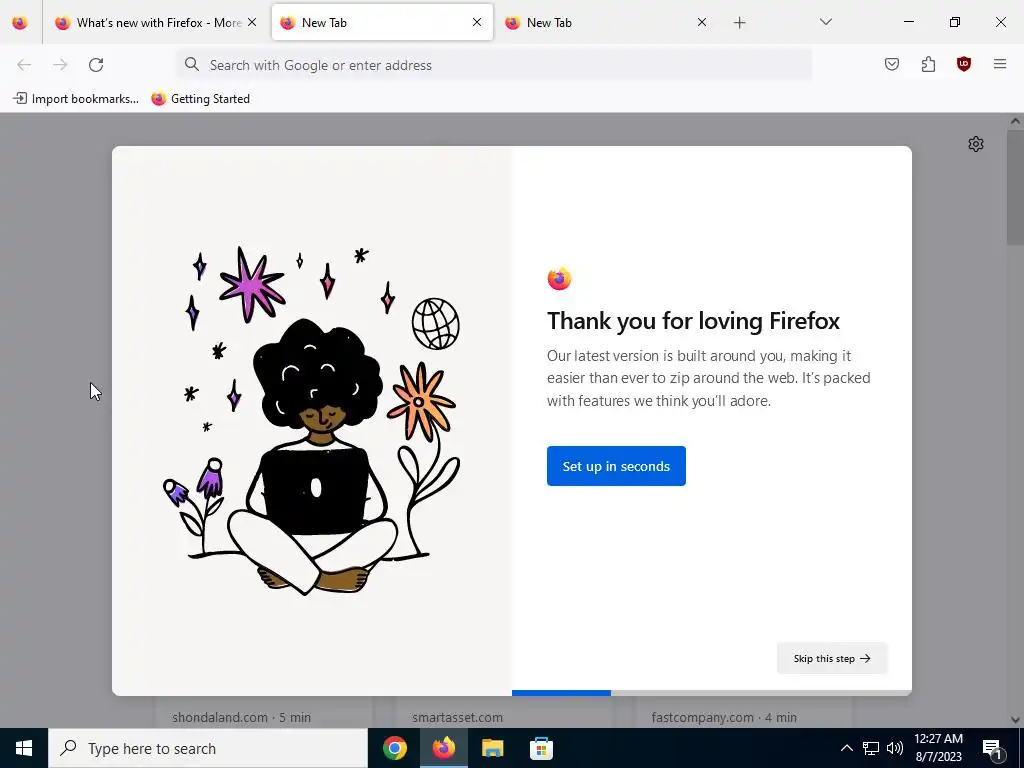Click Skip this step button

pos(832,658)
